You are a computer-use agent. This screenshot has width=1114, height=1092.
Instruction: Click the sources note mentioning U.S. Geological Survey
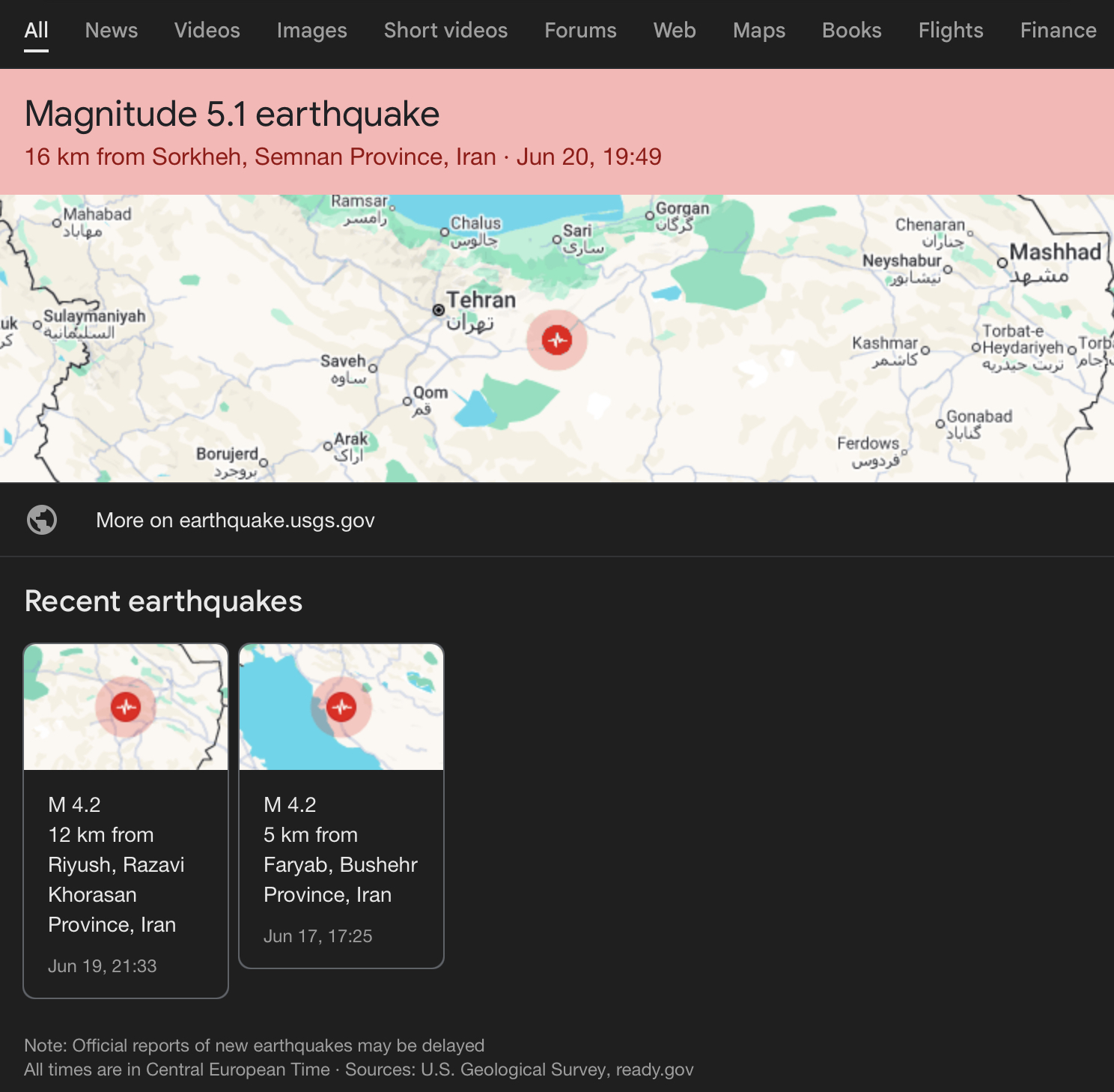click(359, 1070)
